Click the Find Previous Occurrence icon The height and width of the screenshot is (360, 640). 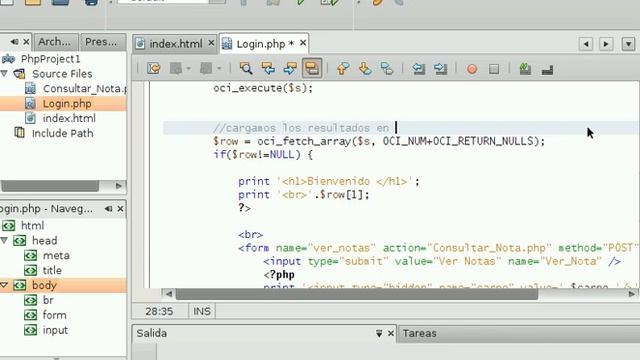(268, 69)
